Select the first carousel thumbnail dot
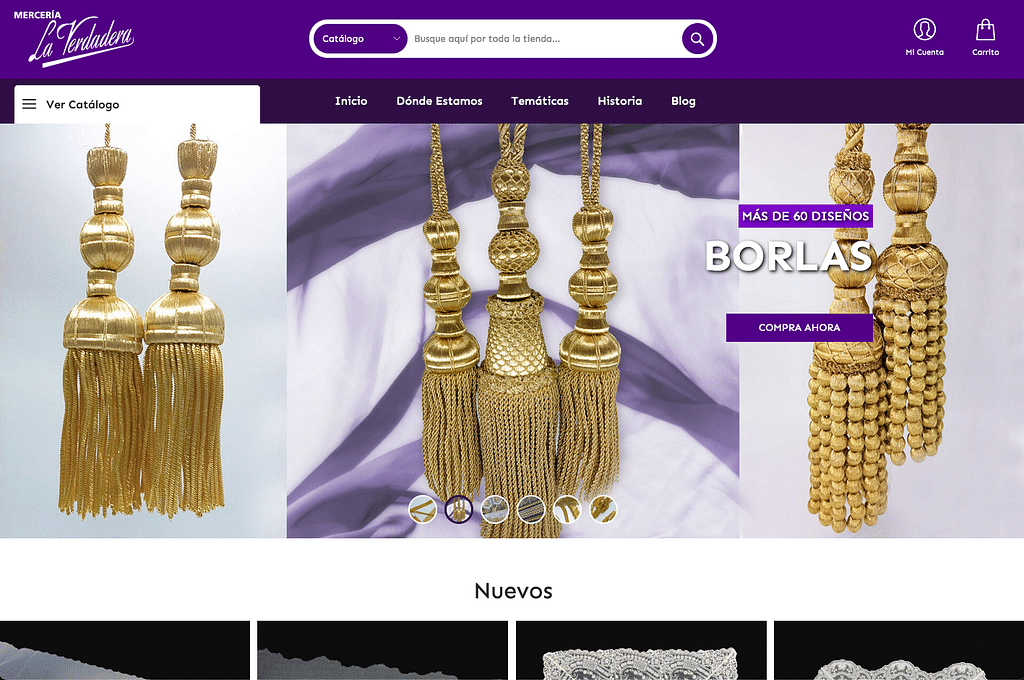Image resolution: width=1024 pixels, height=680 pixels. pos(423,509)
